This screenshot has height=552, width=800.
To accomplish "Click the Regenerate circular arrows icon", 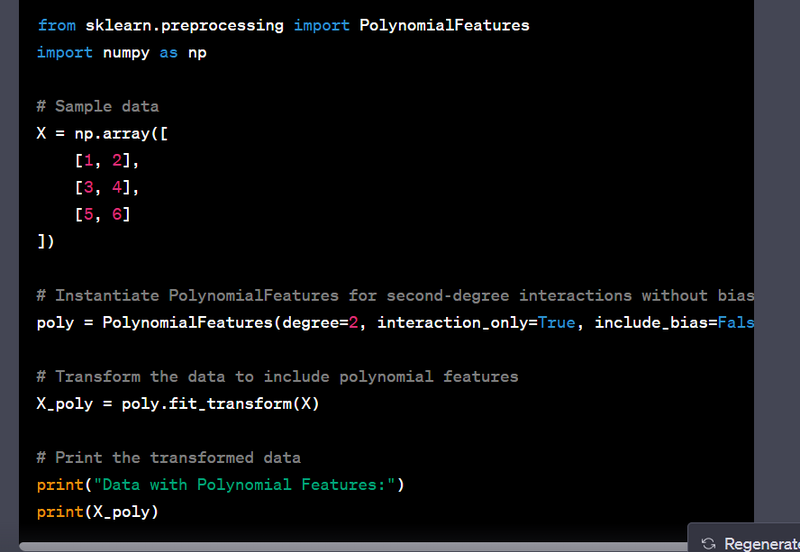I will click(x=709, y=543).
